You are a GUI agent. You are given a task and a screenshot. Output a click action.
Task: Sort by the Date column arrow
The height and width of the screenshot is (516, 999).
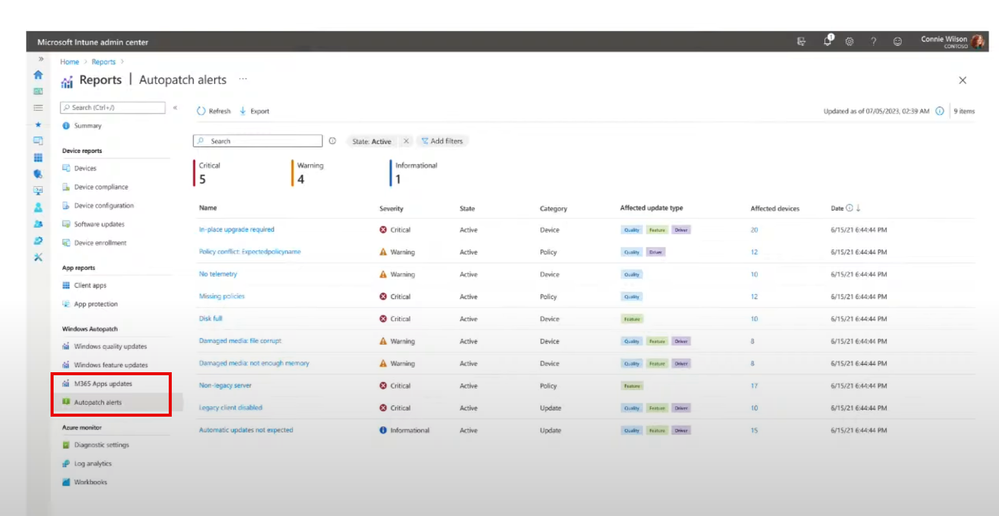858,208
